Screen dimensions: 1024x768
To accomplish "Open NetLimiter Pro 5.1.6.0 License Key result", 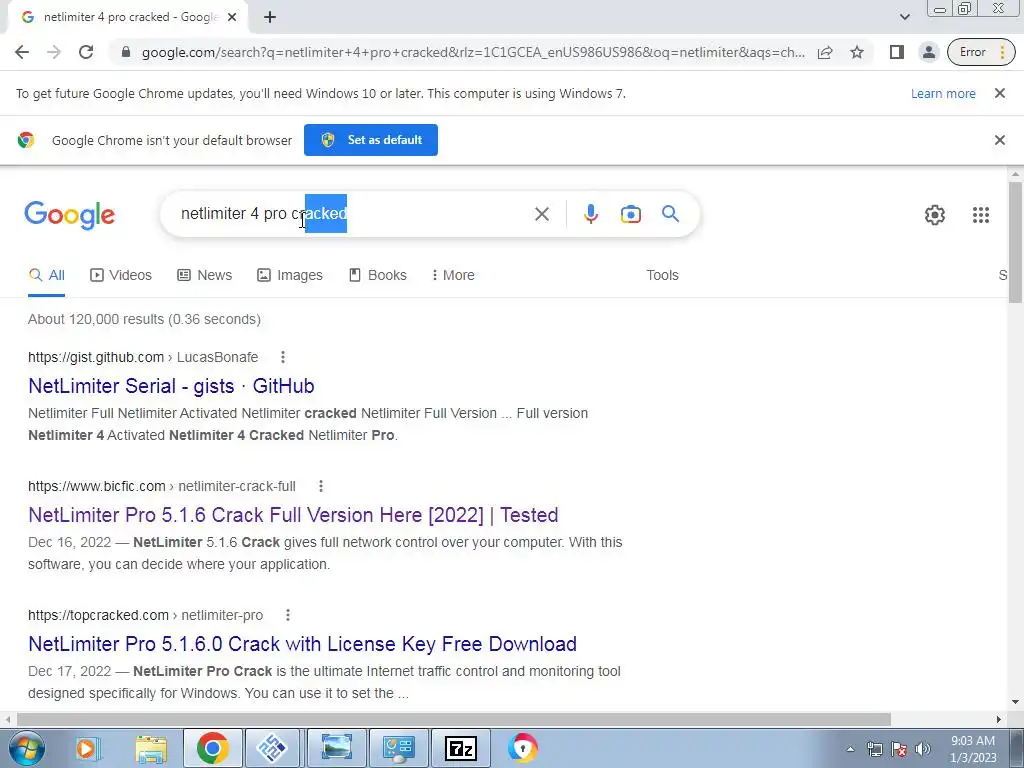I will pos(302,644).
